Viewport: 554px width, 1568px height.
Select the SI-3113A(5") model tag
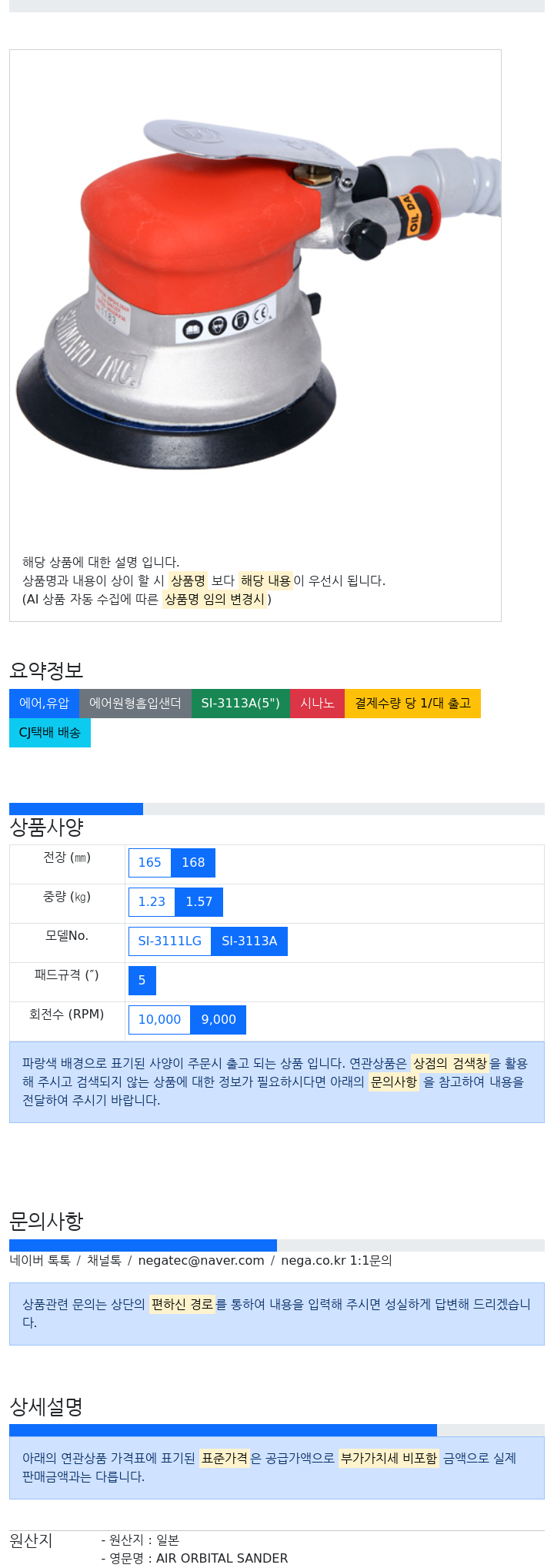[241, 704]
